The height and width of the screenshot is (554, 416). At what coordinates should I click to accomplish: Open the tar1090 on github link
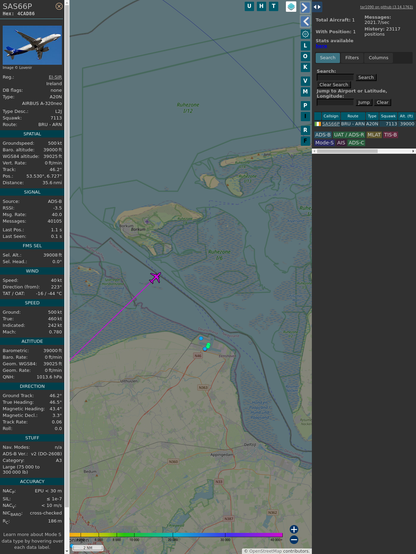click(x=386, y=7)
